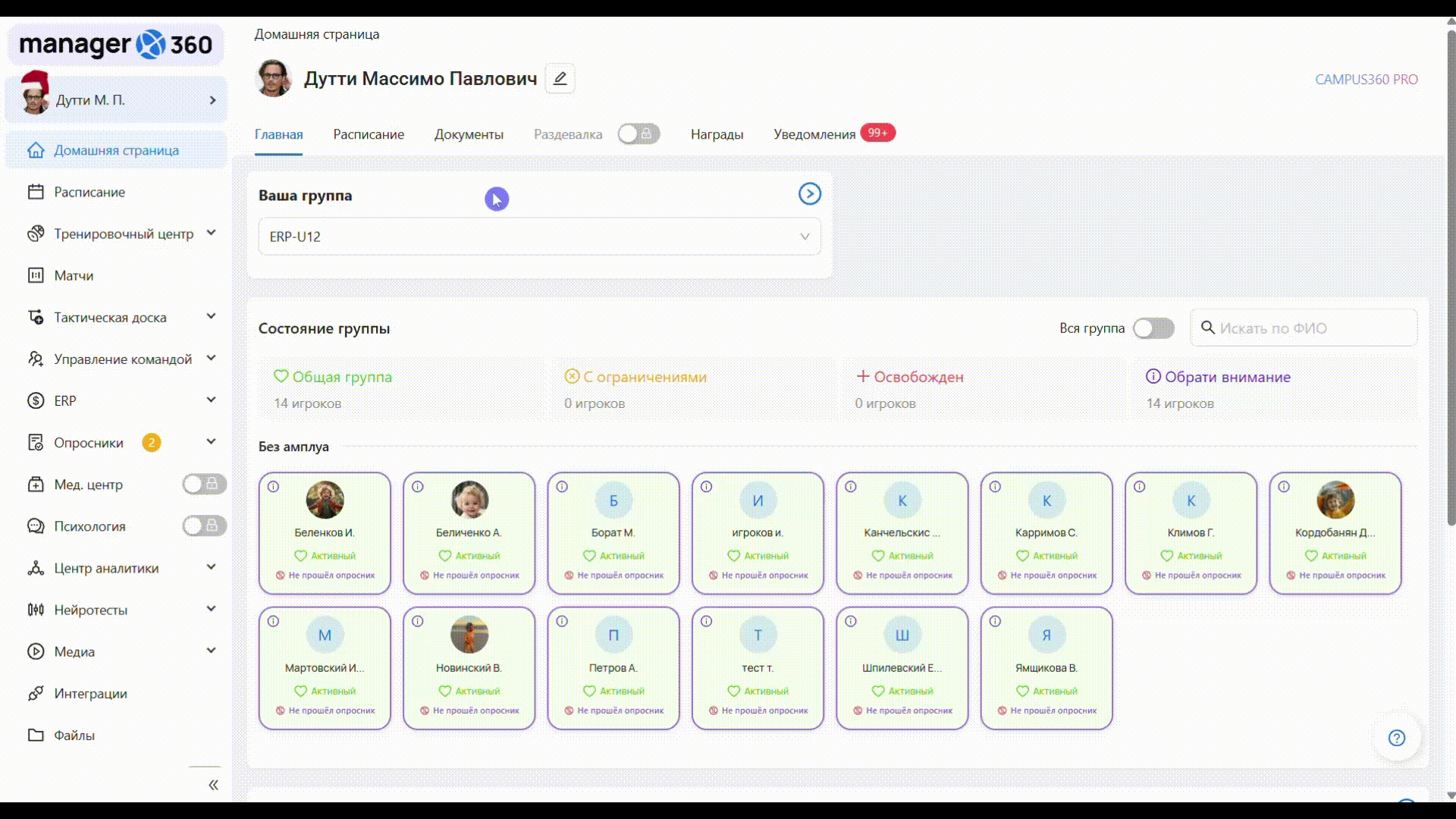Expand the Центр аналитики submenu
The height and width of the screenshot is (819, 1456).
(211, 567)
